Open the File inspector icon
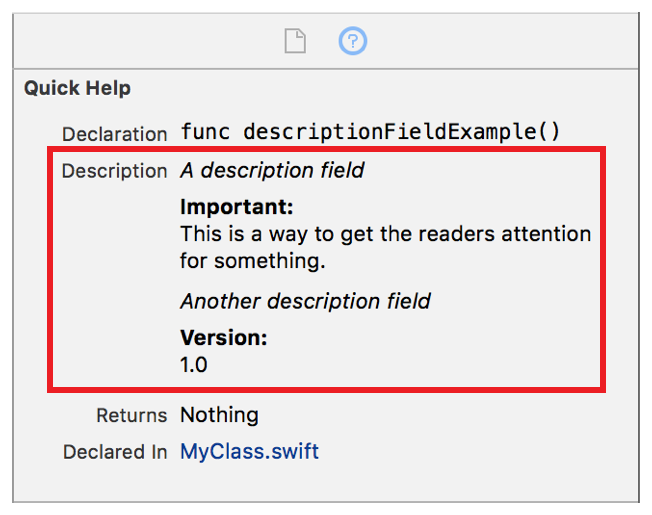The height and width of the screenshot is (515, 652). click(x=295, y=41)
